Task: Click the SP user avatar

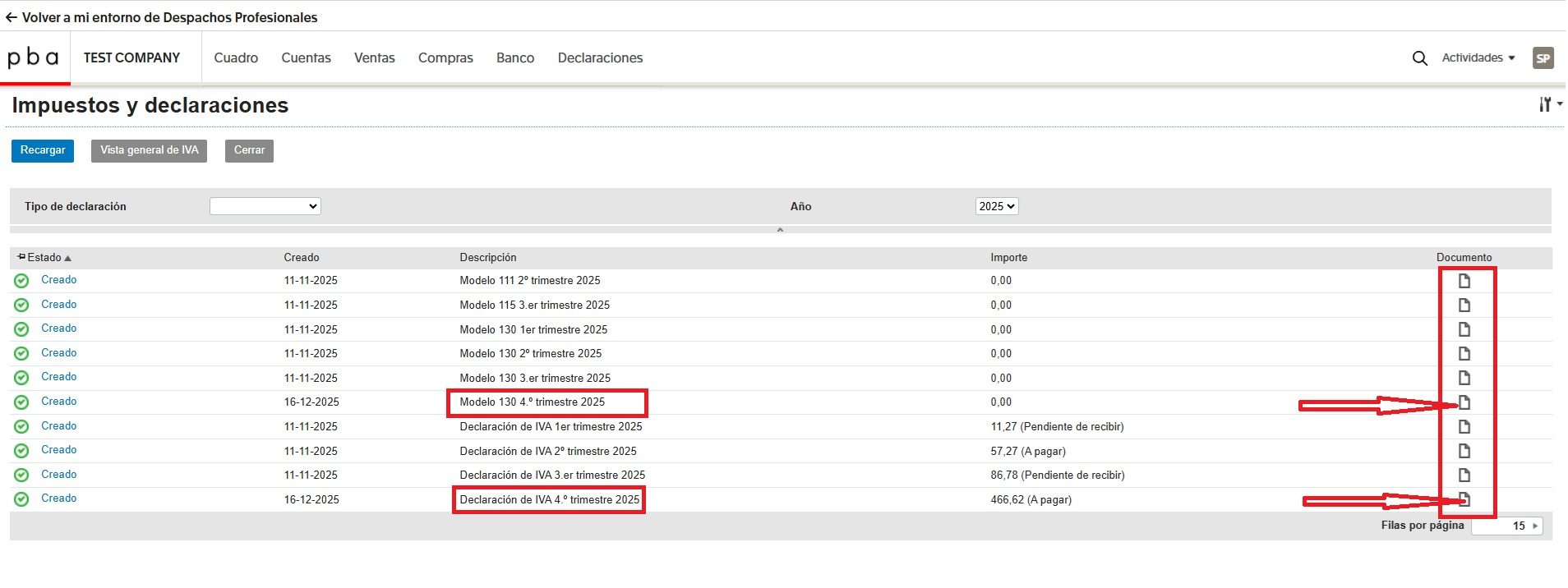Action: (1543, 58)
